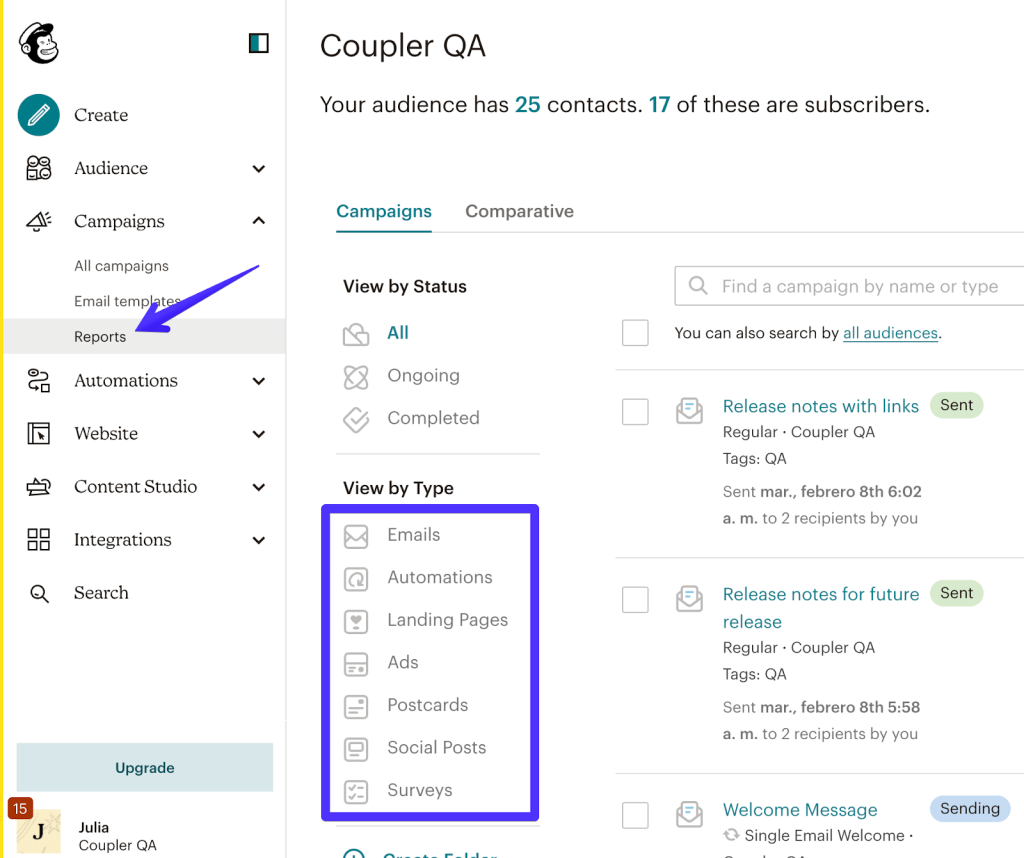
Task: Select the Content Studio icon
Action: tap(38, 486)
